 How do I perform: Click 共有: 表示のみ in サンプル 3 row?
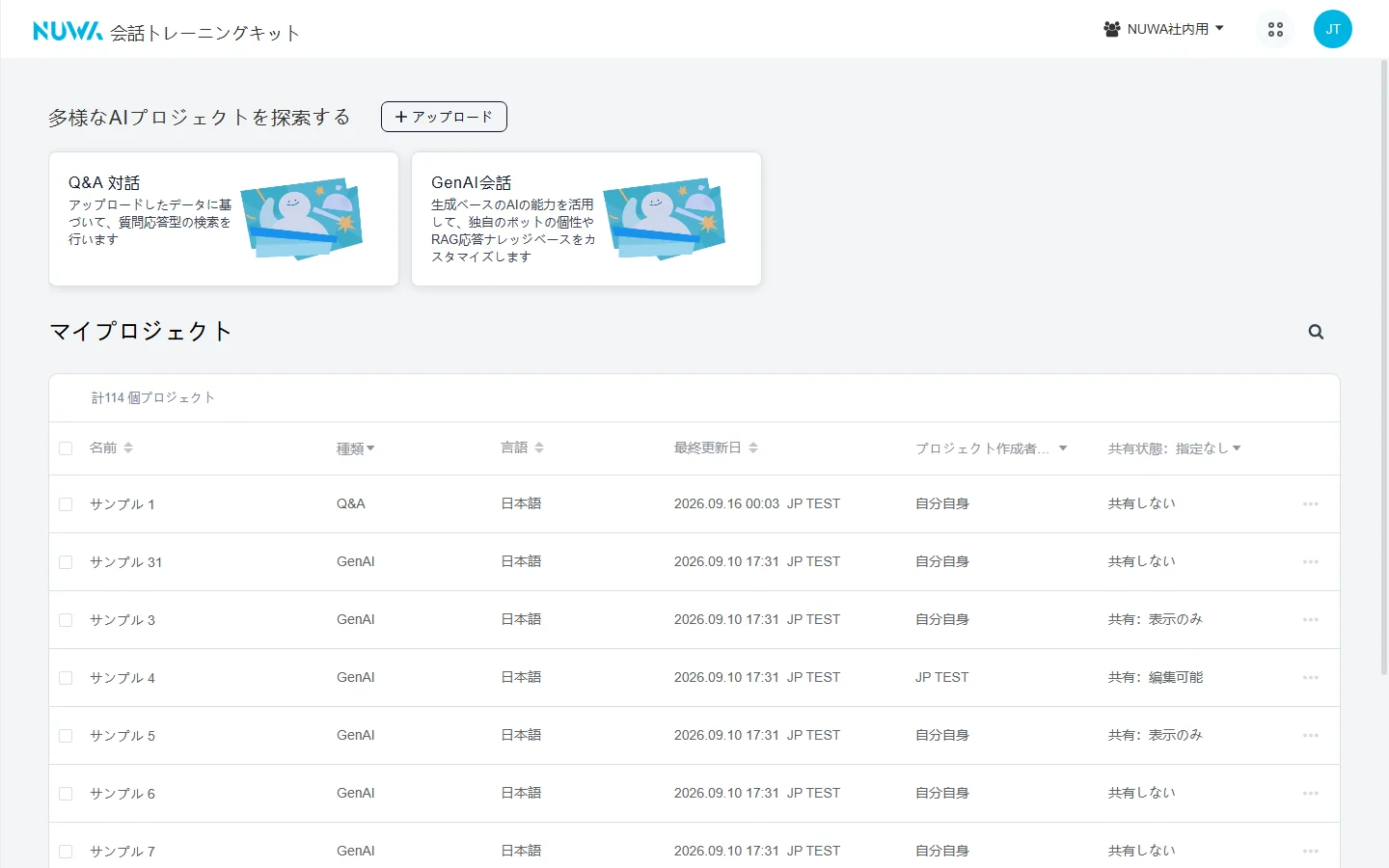click(x=1156, y=619)
